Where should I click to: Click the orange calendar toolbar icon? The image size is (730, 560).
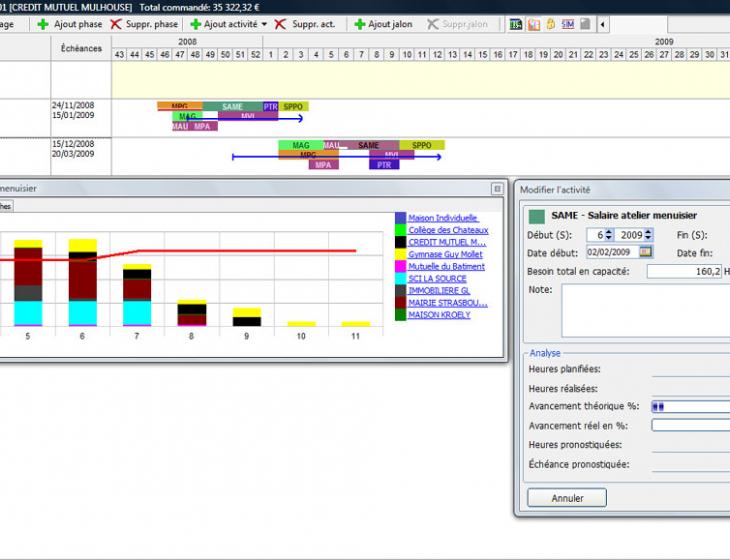pos(534,24)
